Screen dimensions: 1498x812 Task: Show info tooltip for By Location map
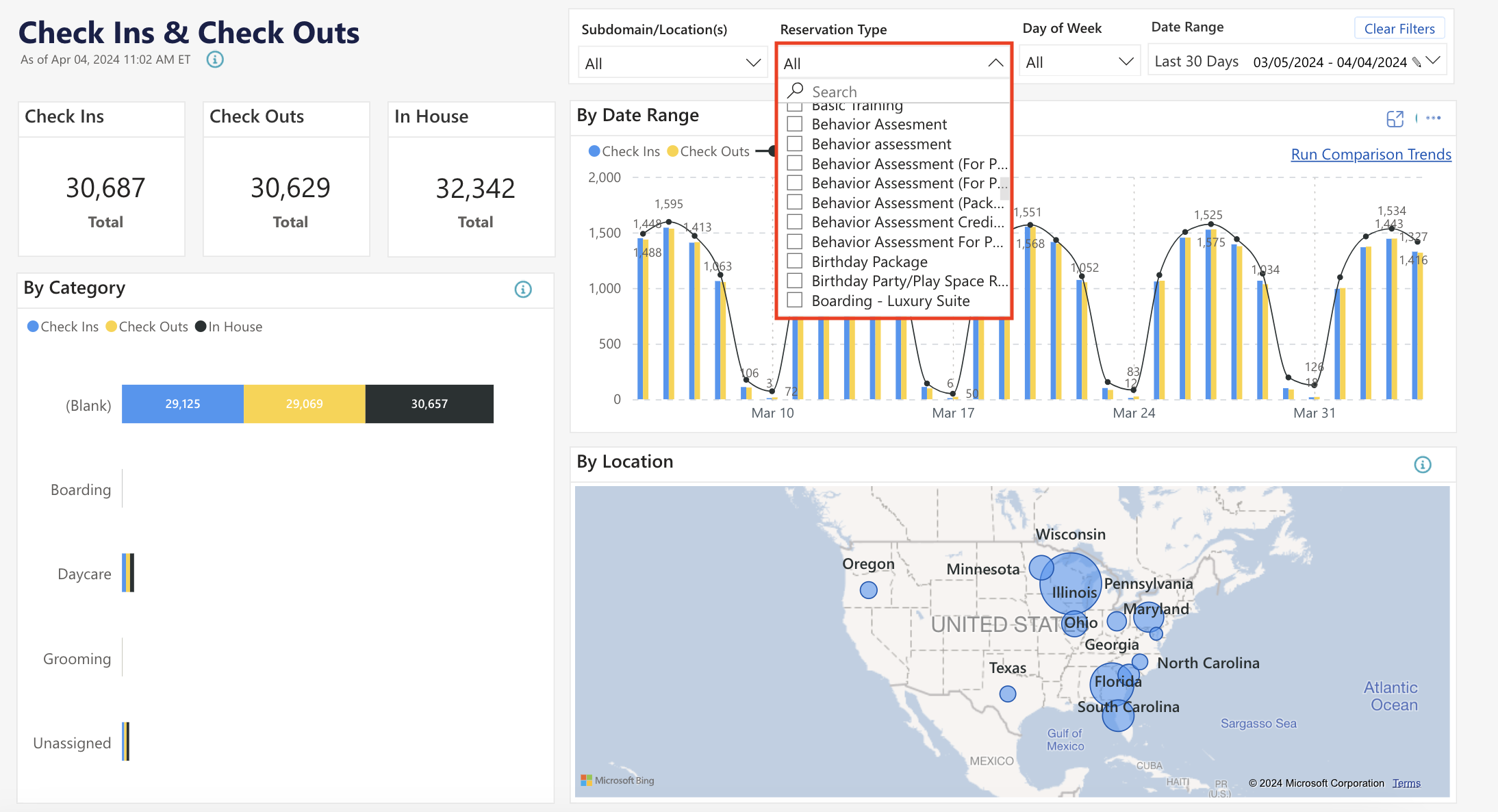[x=1422, y=464]
